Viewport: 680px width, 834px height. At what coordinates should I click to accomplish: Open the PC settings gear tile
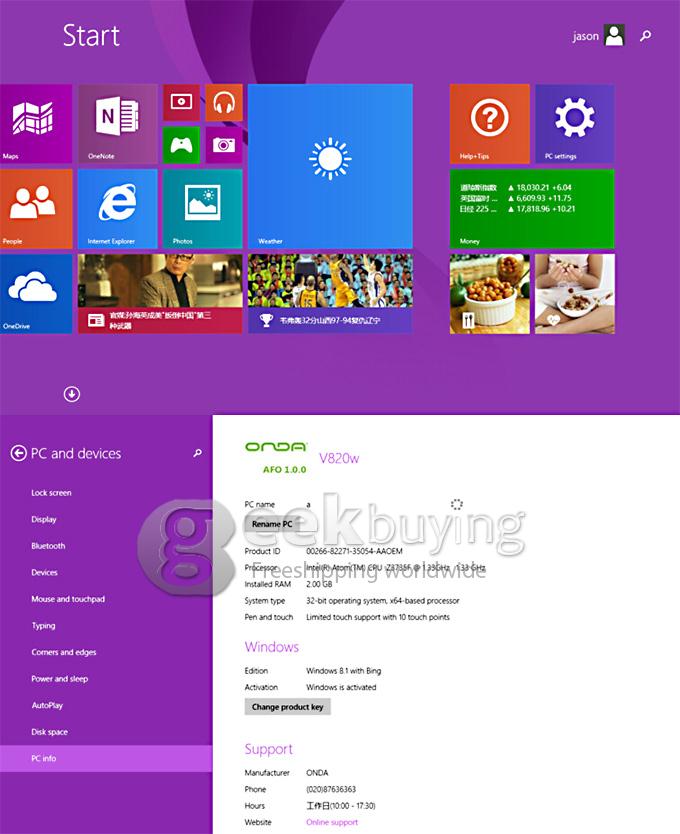pyautogui.click(x=575, y=123)
